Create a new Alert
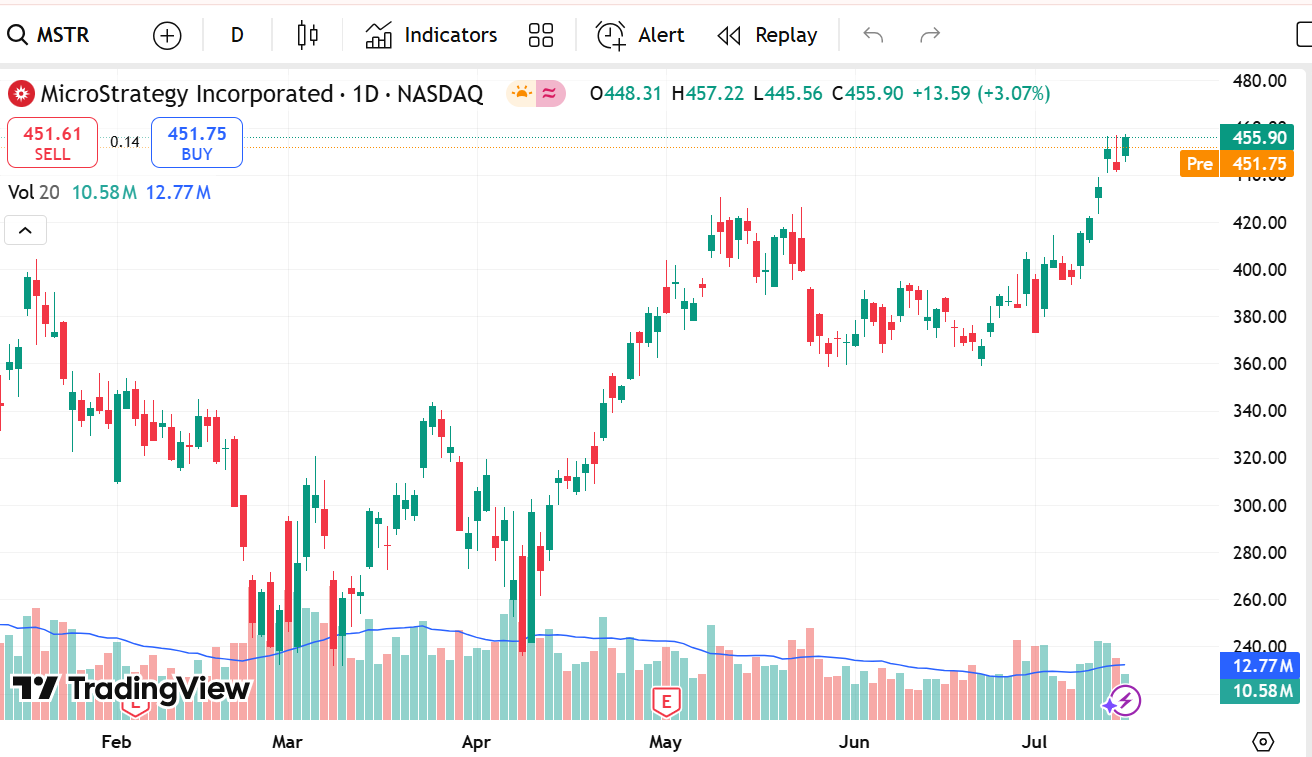This screenshot has width=1312, height=757. click(640, 35)
